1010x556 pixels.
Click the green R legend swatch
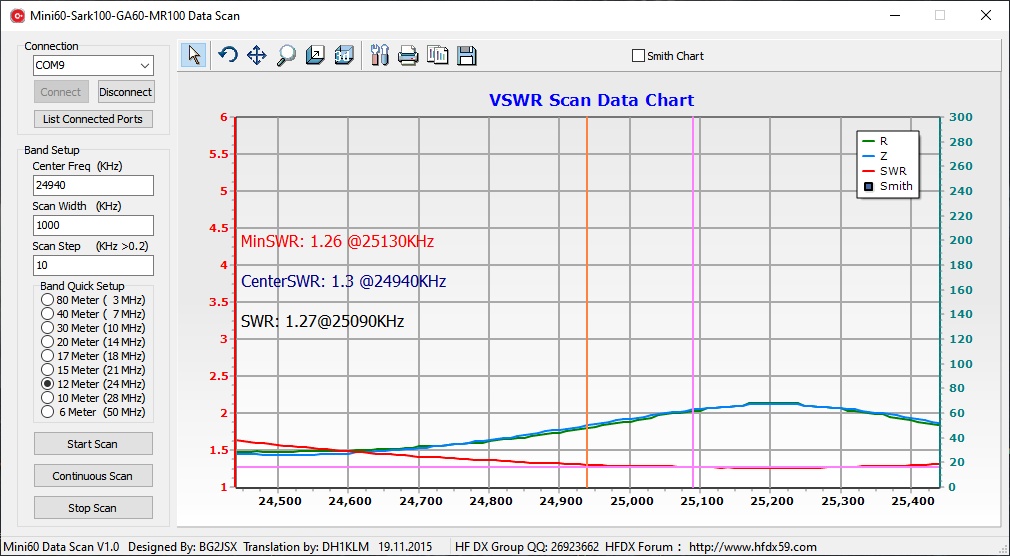pos(868,141)
